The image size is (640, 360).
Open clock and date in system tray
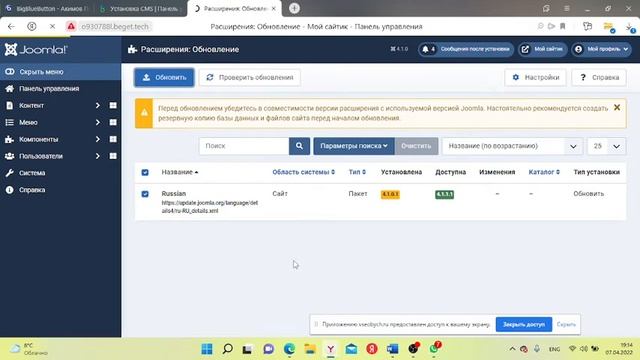click(618, 349)
